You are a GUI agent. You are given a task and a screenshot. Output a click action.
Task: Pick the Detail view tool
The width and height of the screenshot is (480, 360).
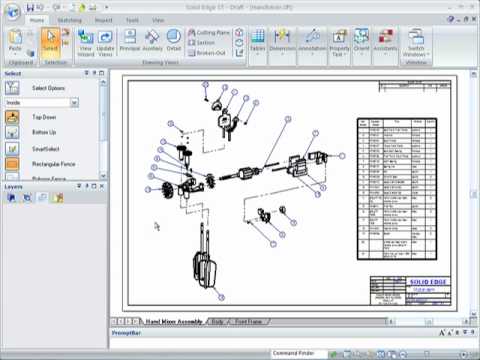(174, 40)
